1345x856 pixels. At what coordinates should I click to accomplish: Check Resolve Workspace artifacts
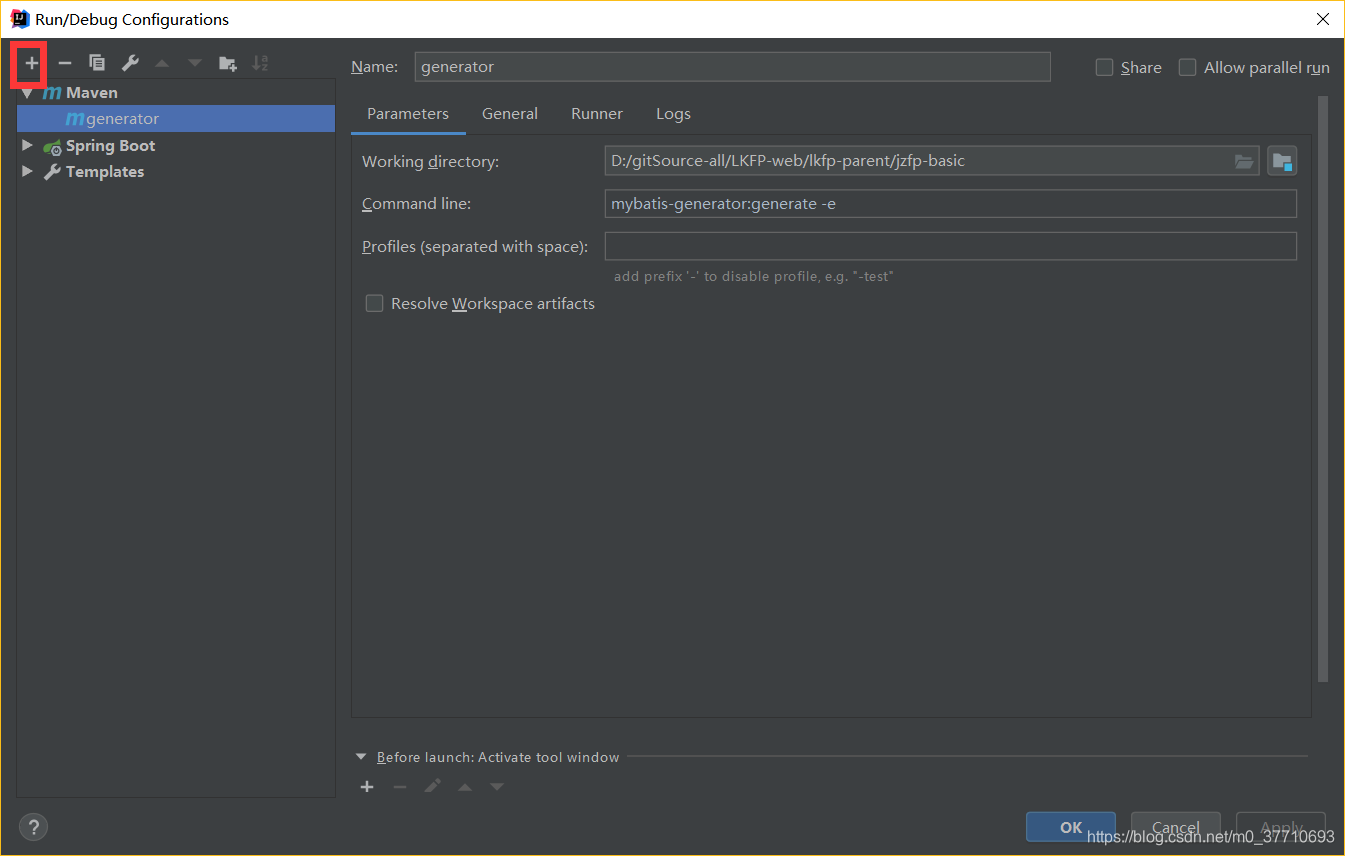(374, 303)
